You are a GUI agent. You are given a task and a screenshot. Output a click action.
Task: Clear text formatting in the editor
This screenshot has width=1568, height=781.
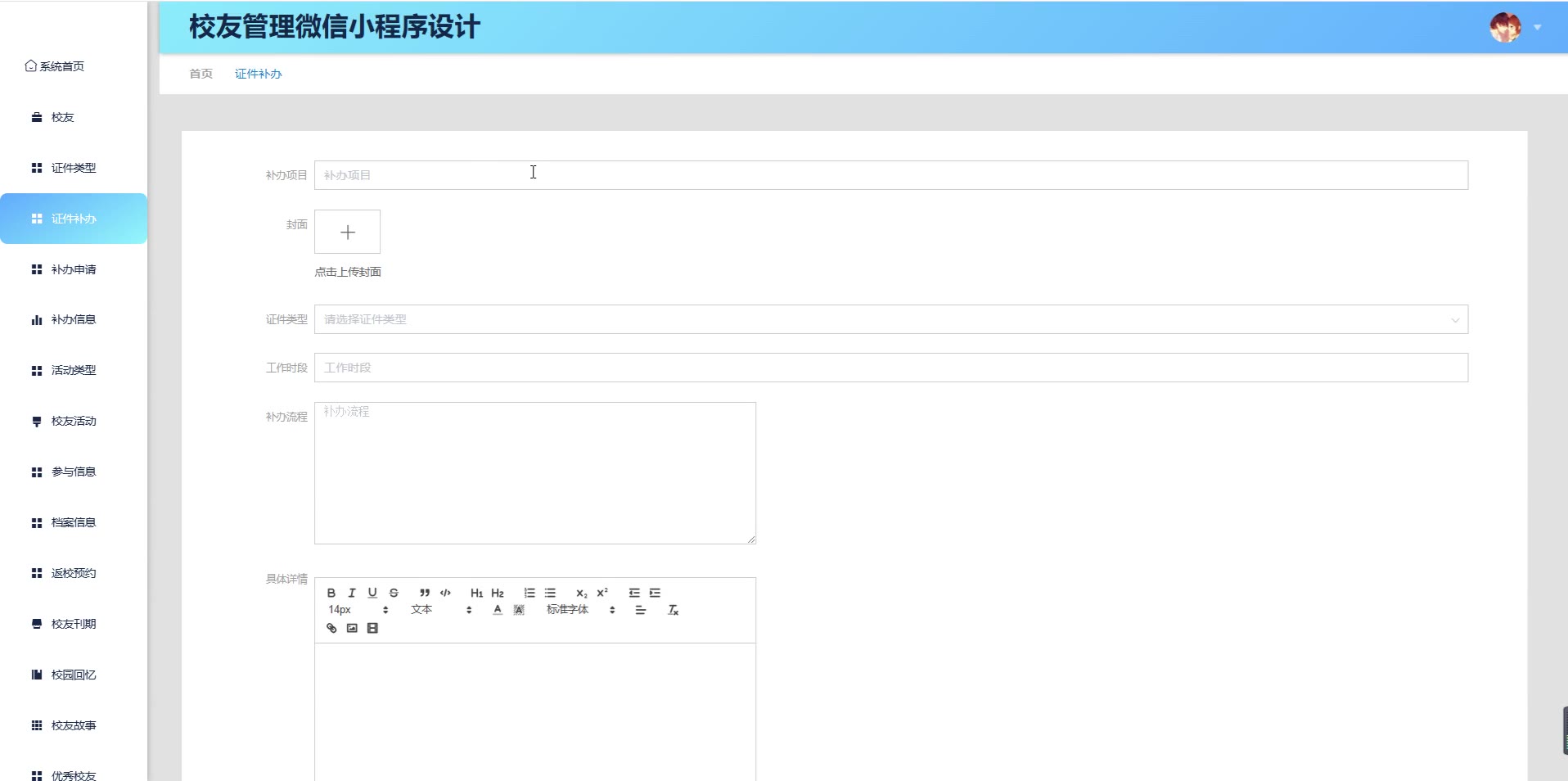tap(674, 610)
